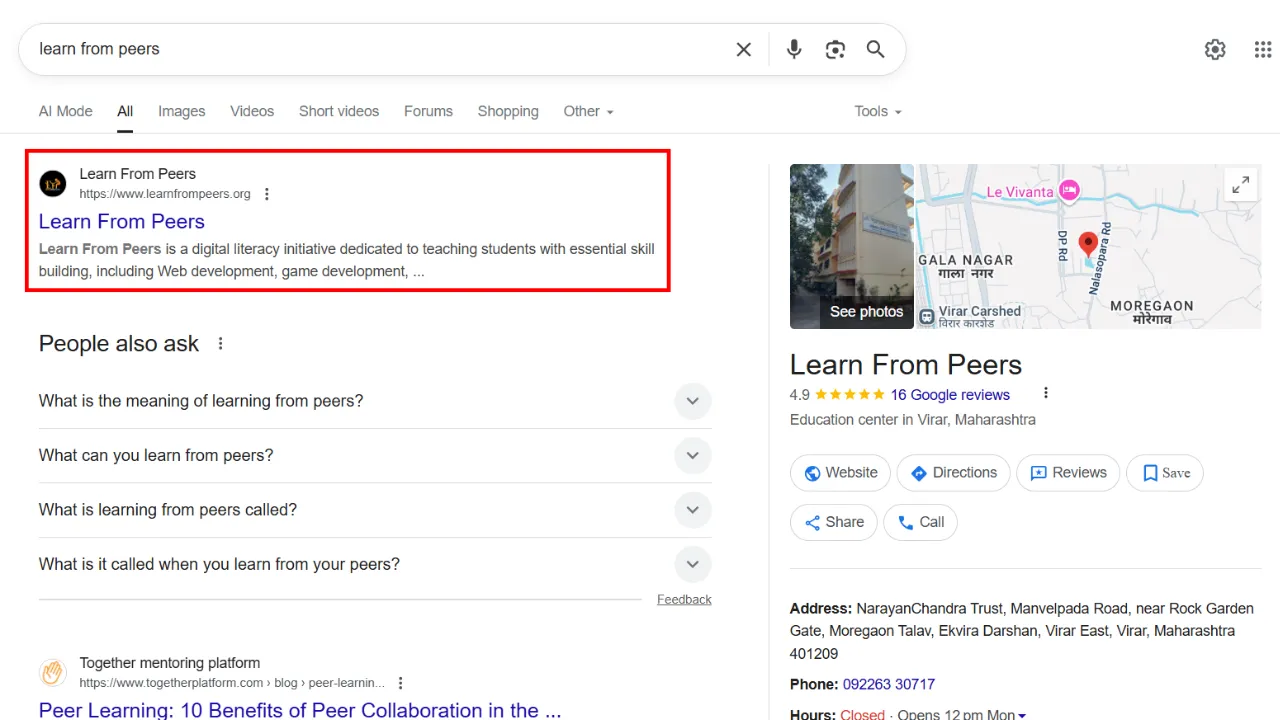1280x720 pixels.
Task: Click the magnifying glass search icon
Action: click(x=876, y=49)
